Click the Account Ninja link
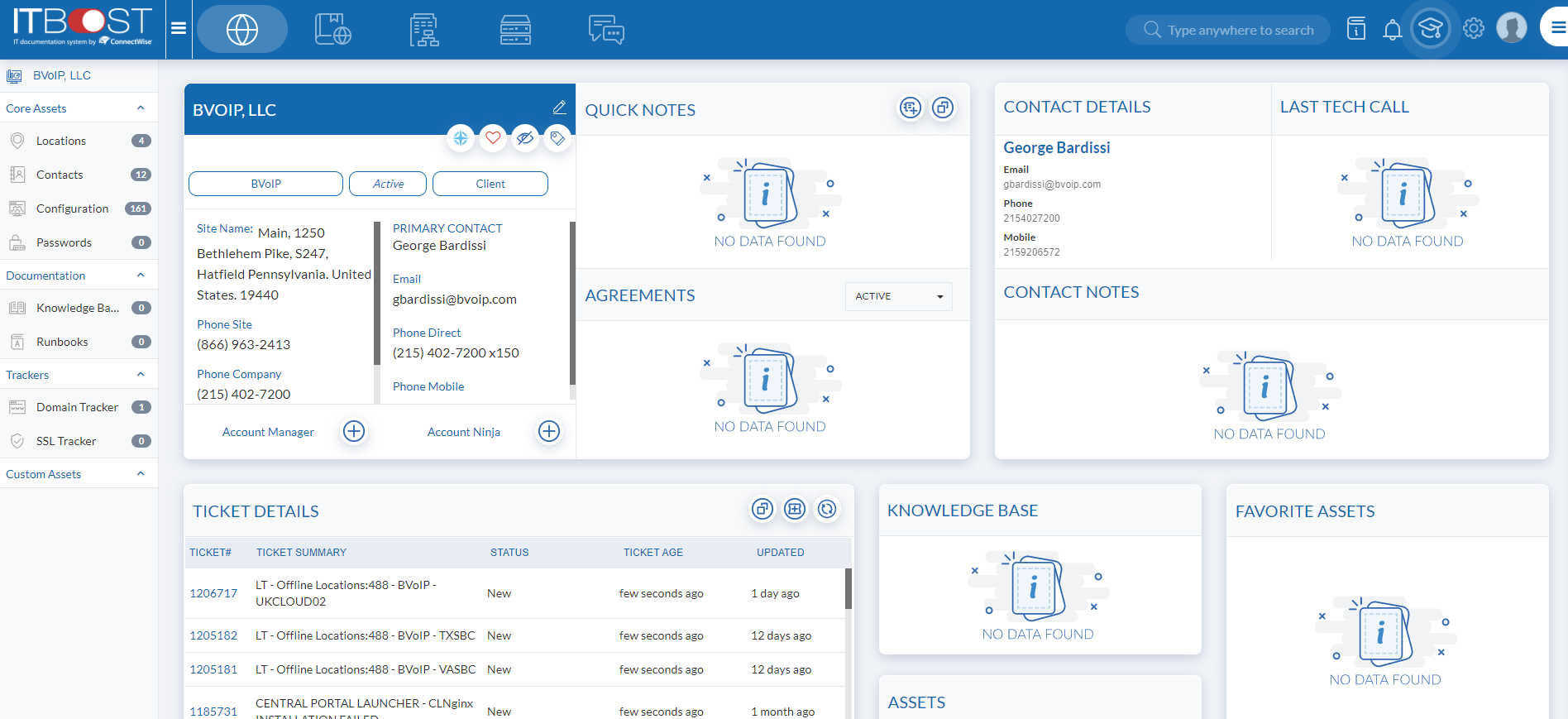Viewport: 1568px width, 719px height. click(464, 432)
